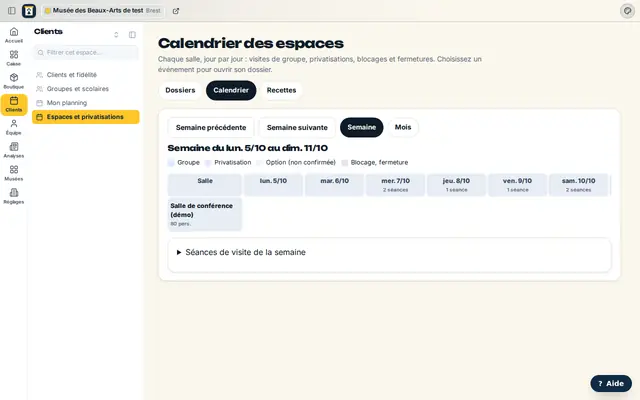This screenshot has height=400, width=640.
Task: Click the mar. 6/10 column header
Action: [334, 185]
